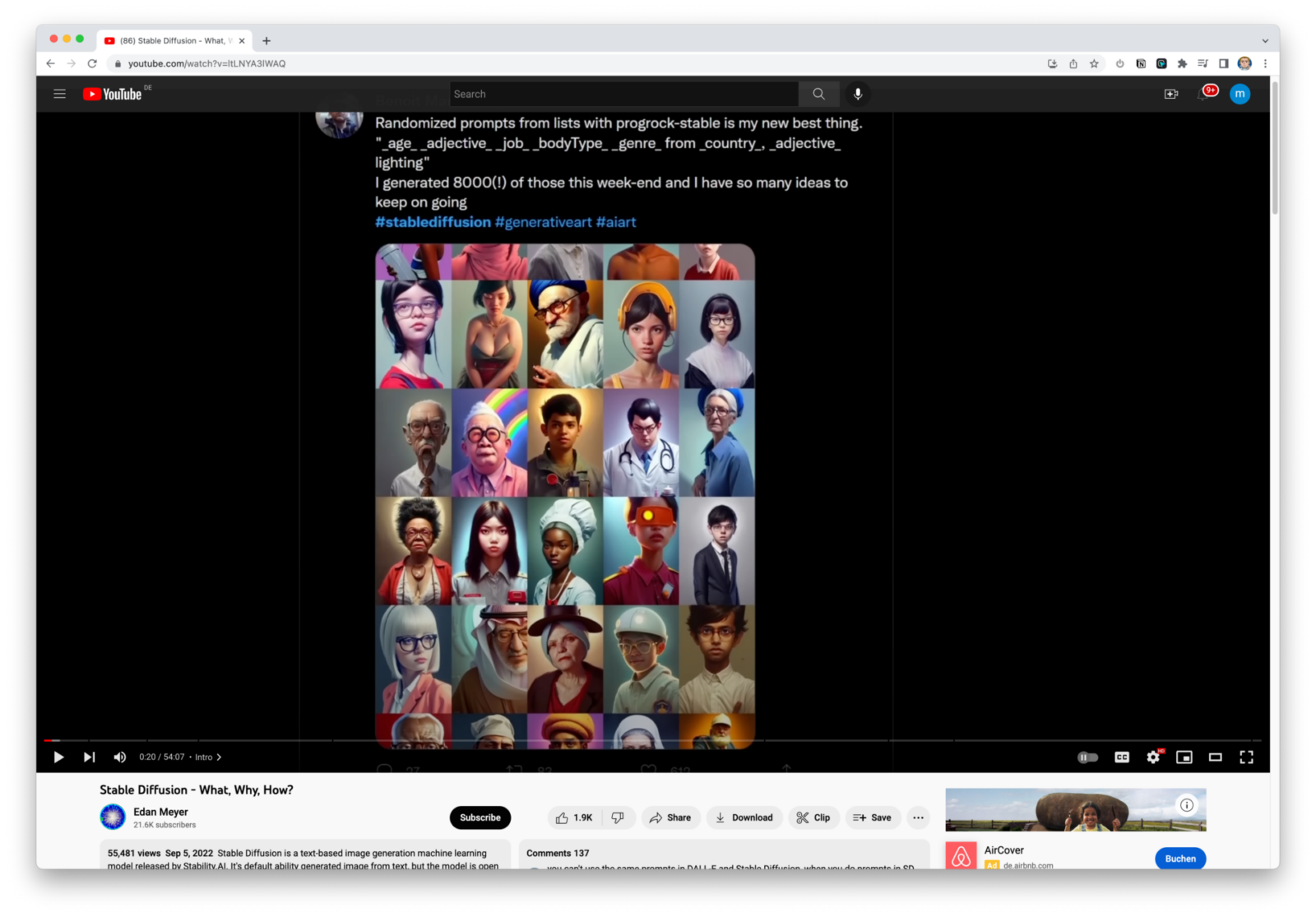
Task: Start voice search with the microphone
Action: 858,94
